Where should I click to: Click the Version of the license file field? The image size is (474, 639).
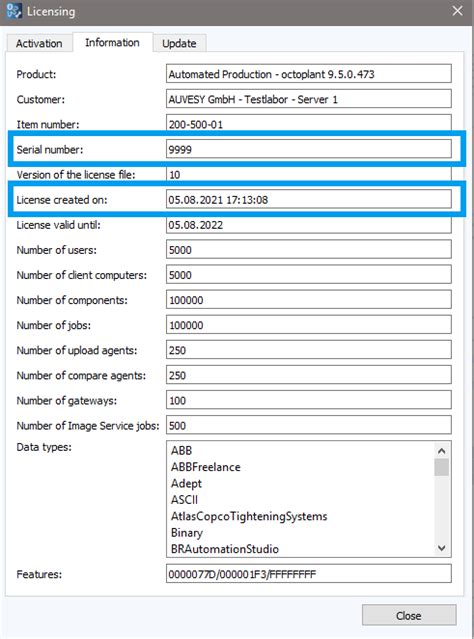tap(309, 174)
